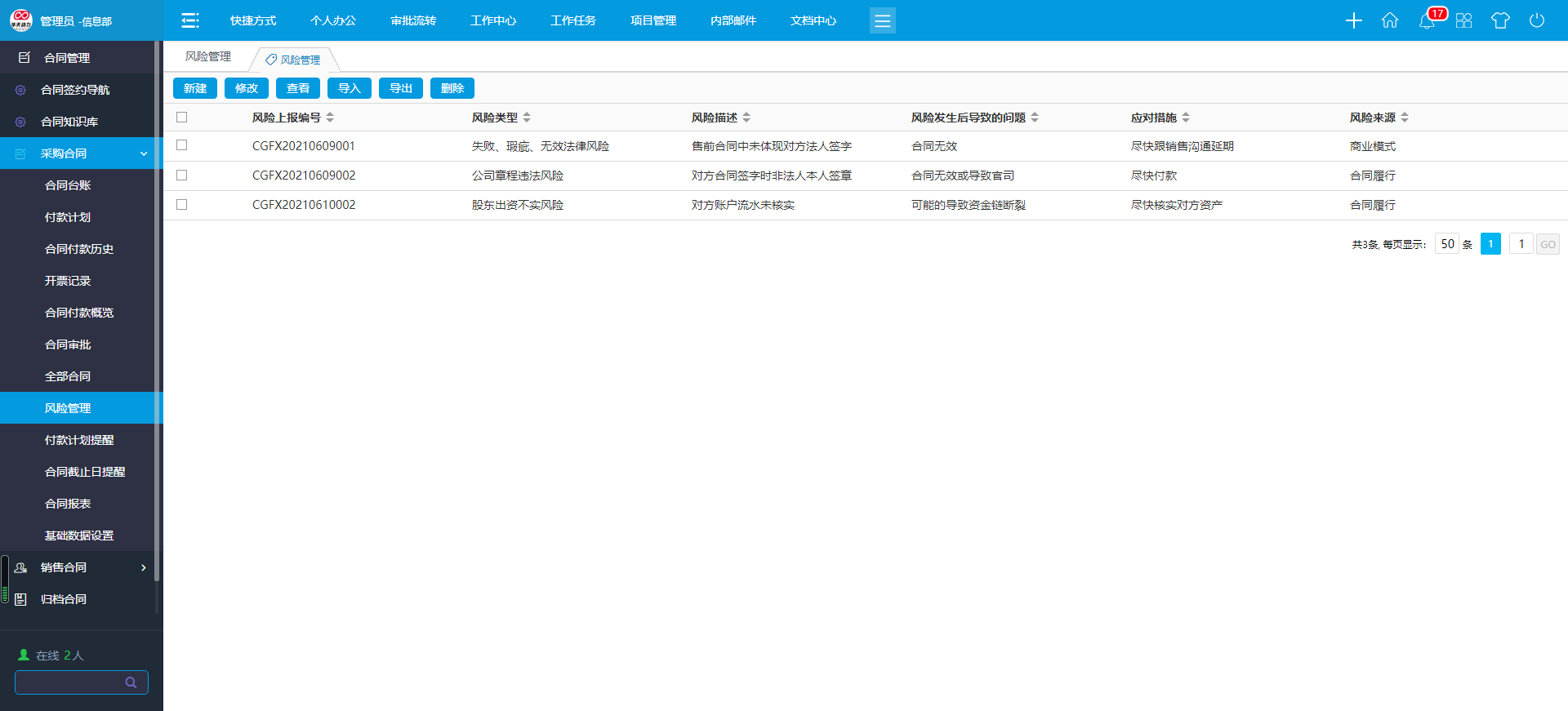This screenshot has width=1568, height=711.
Task: Click the 新建 button
Action: pos(195,88)
